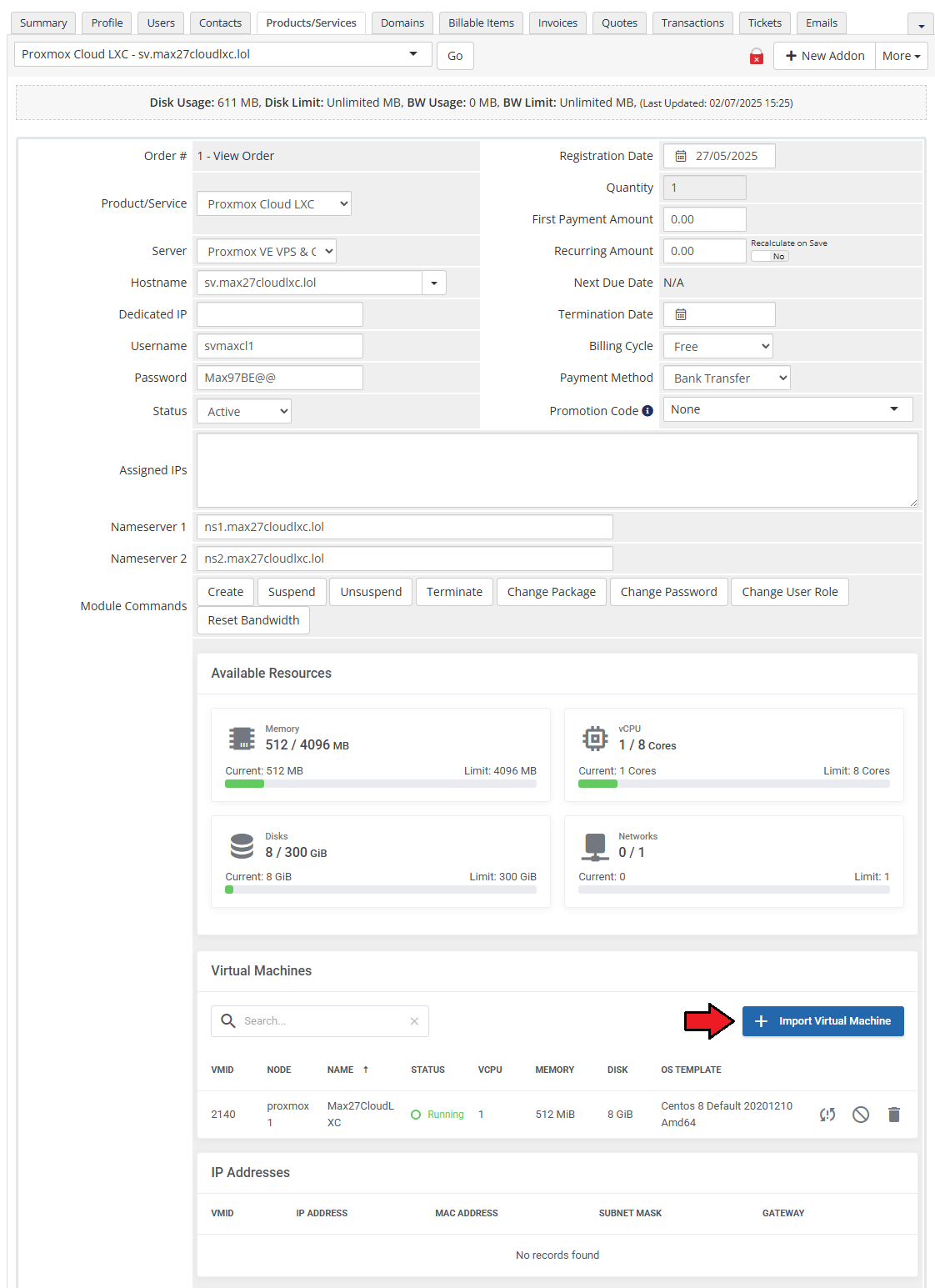Toggle Recalculate on Save switch
Viewport: 935px width, 1288px height.
click(770, 256)
